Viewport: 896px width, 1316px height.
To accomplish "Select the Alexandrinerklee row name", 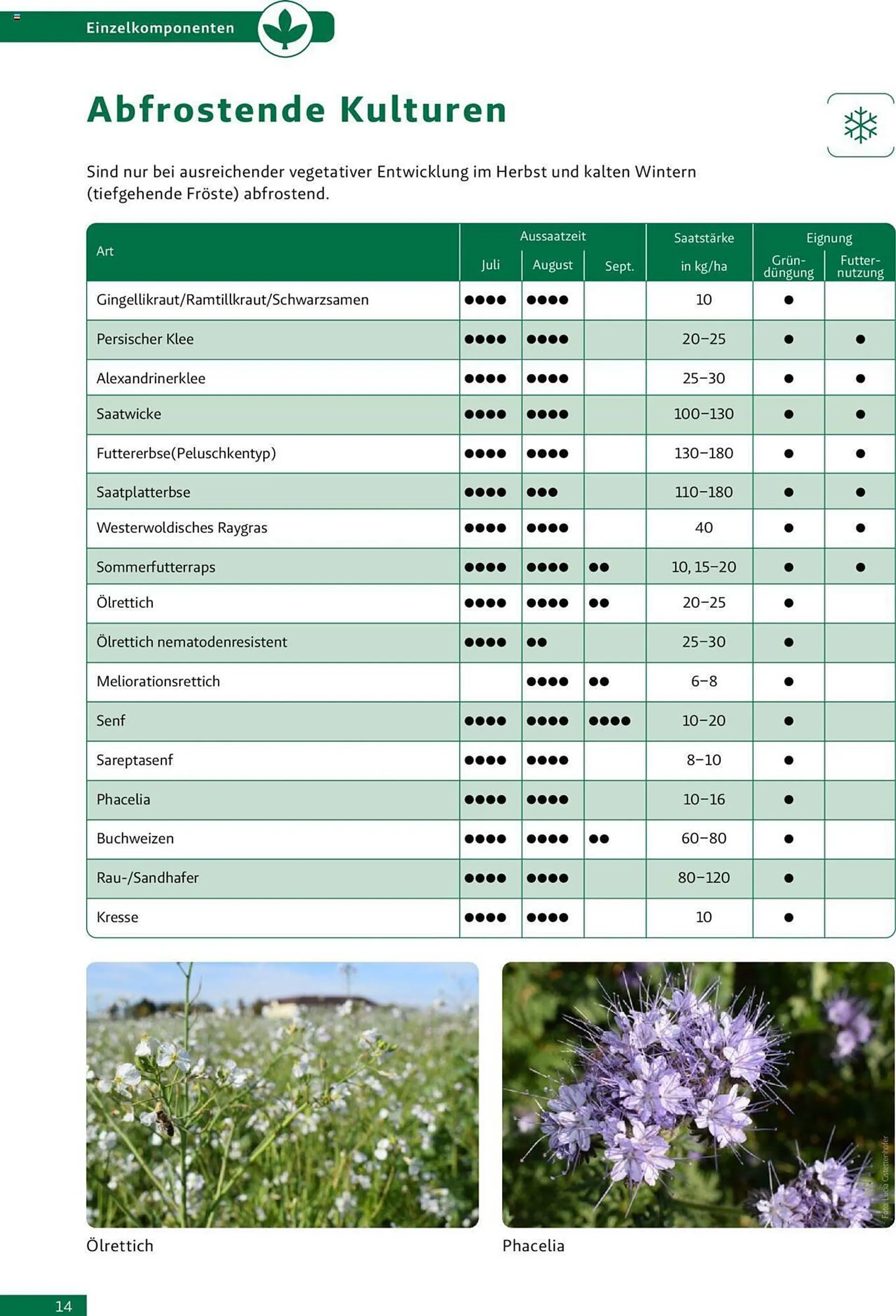I will pos(151,378).
